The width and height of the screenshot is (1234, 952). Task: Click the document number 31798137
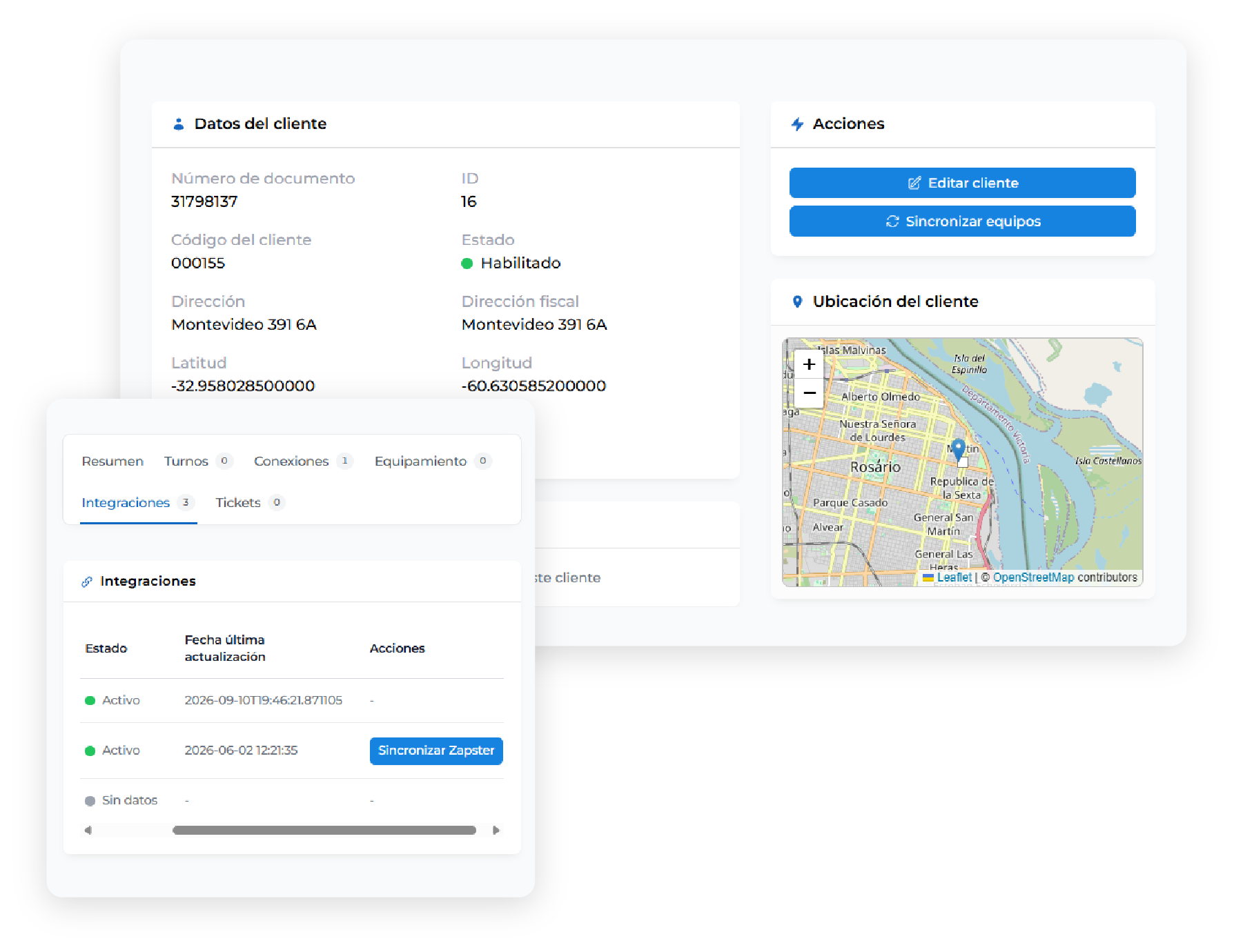coord(204,201)
